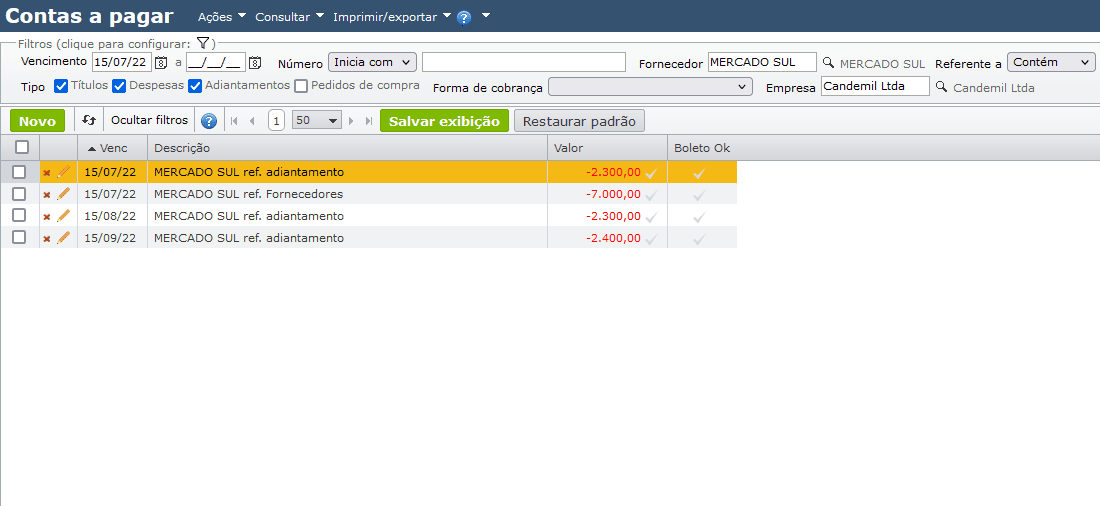Enable the Pedidos de compra filter
Viewport: 1100px width, 506px height.
301,86
